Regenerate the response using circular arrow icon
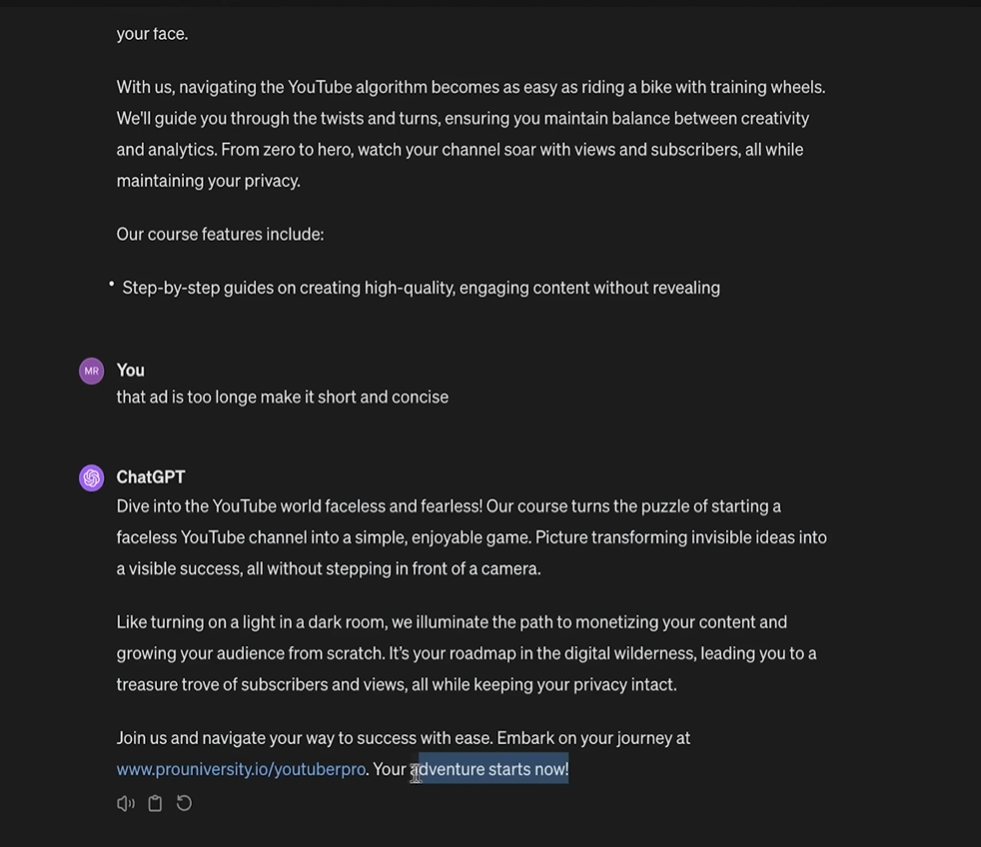The height and width of the screenshot is (847, 981). point(184,803)
